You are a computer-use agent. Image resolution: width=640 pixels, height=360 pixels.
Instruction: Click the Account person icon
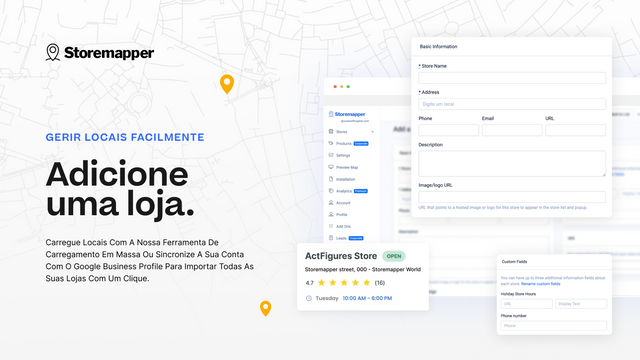331,202
